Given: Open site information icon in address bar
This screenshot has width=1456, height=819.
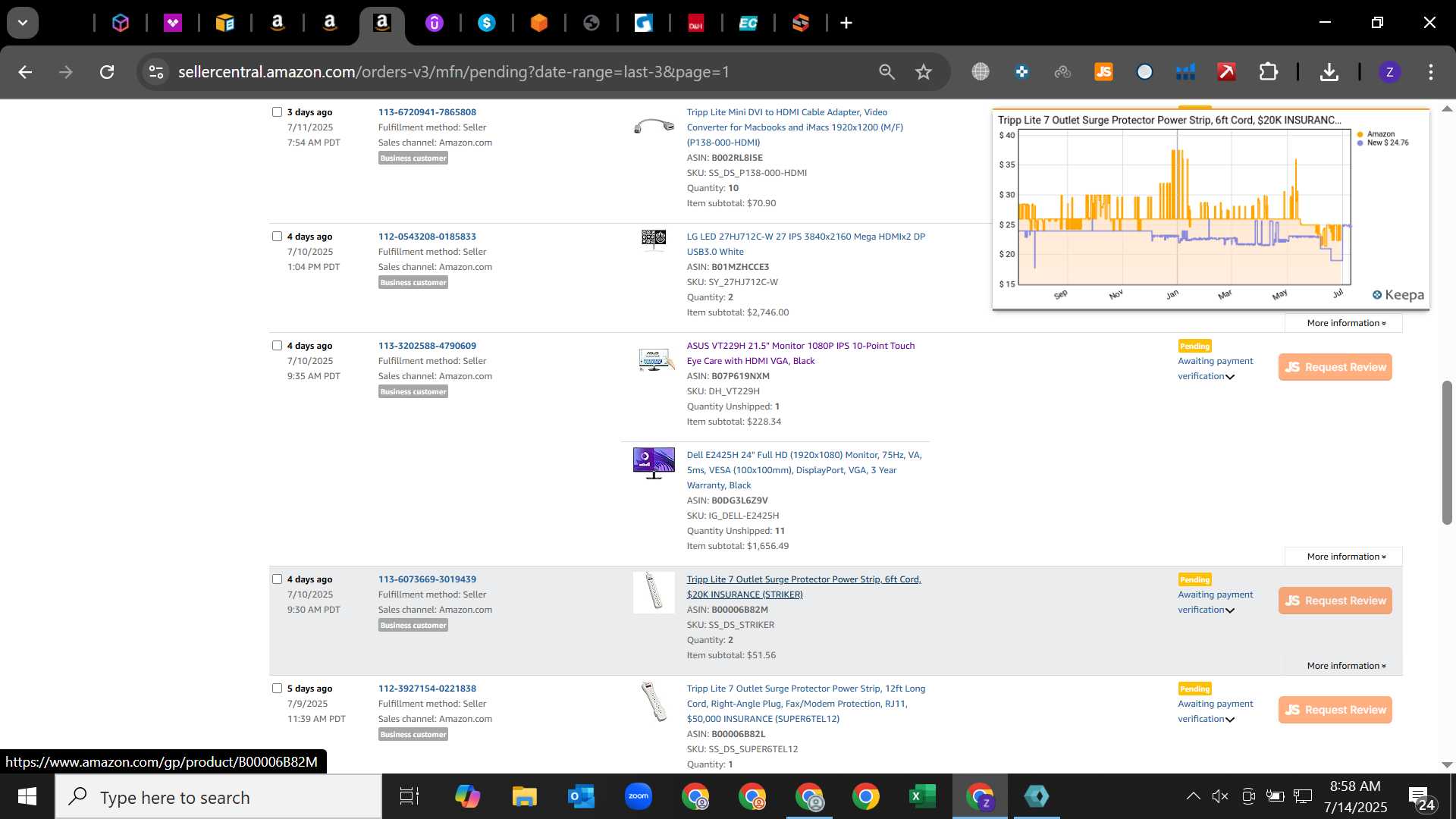Looking at the screenshot, I should pos(156,72).
